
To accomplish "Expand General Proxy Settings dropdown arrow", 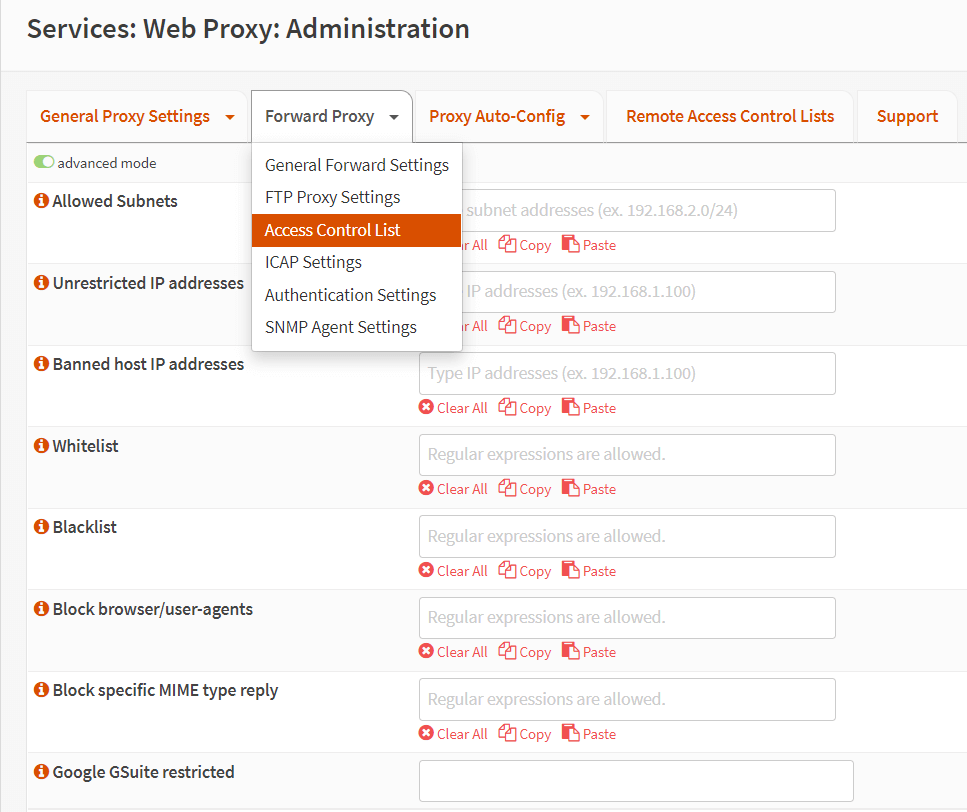I will point(230,117).
